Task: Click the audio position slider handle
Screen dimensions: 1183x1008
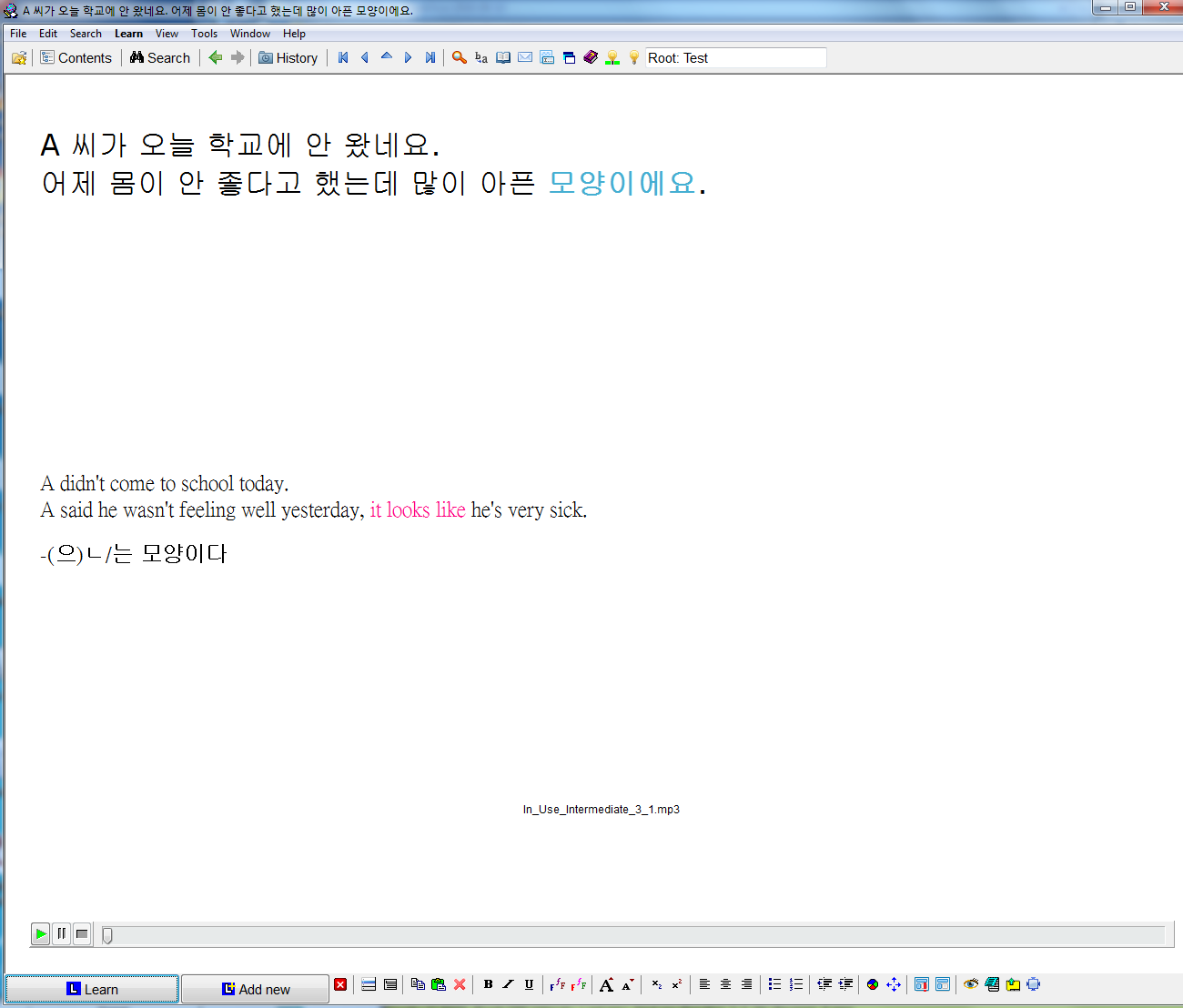Action: click(107, 935)
